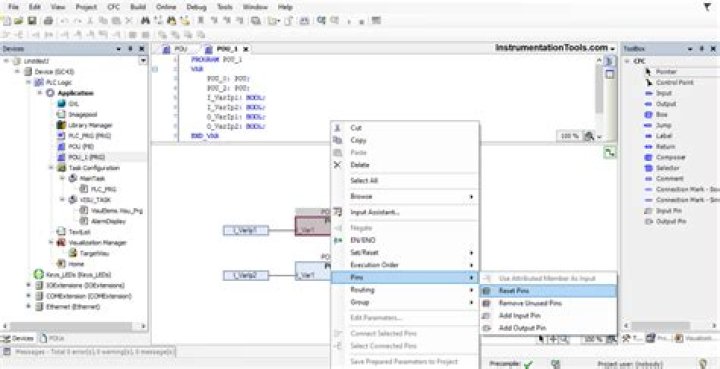Select the I_VarIp1 input block
This screenshot has width=720, height=369.
tap(246, 230)
